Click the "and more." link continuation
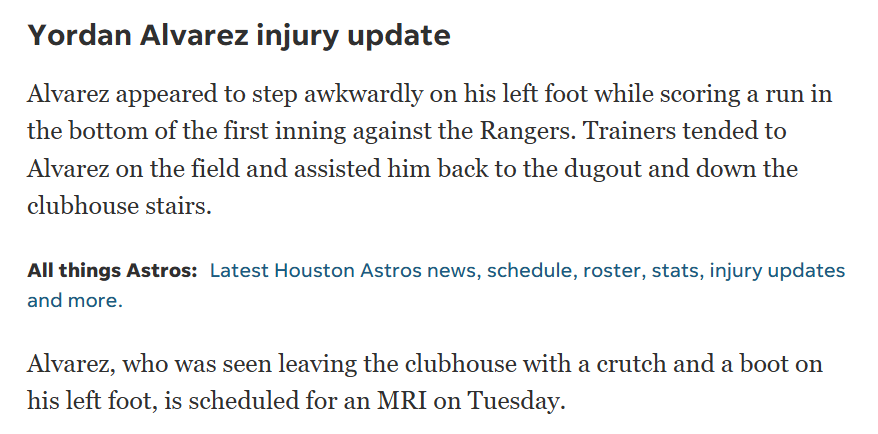 pyautogui.click(x=75, y=300)
